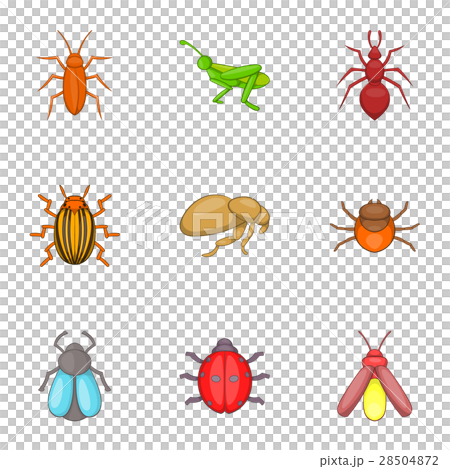Viewport: 450px width, 469px height.
Task: Select the green grasshopper icon
Action: coord(225,75)
